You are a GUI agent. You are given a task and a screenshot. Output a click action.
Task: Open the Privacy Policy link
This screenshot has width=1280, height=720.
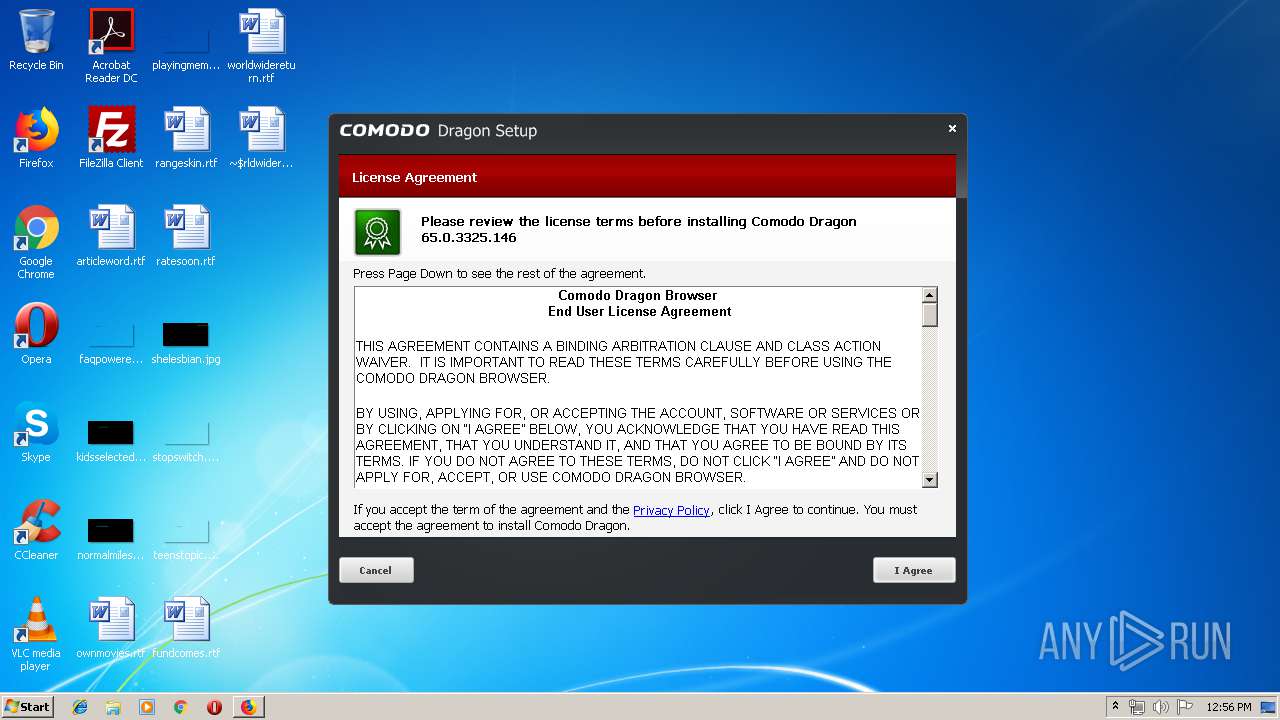tap(671, 510)
